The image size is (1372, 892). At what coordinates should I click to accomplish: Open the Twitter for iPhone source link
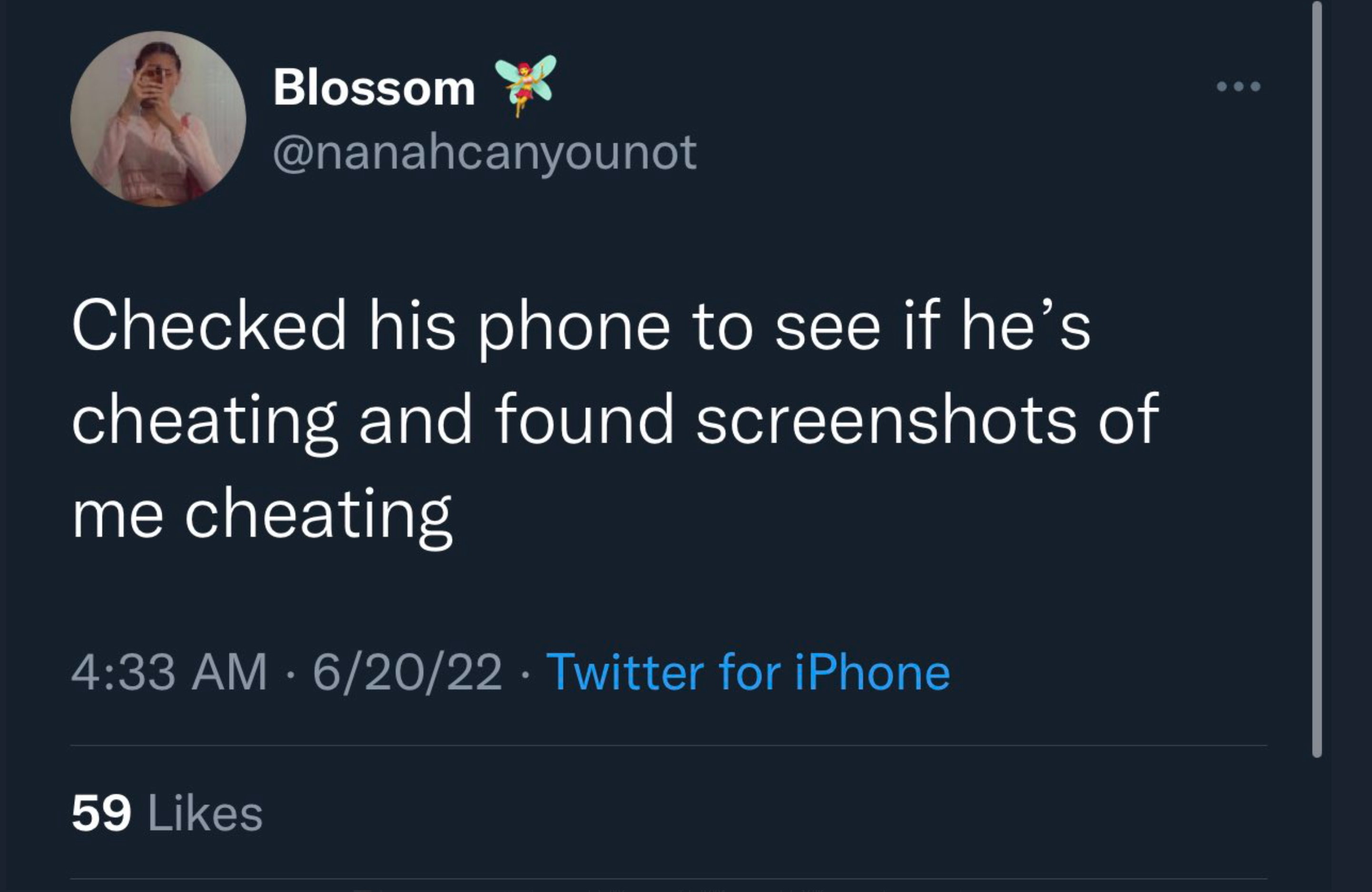click(748, 672)
